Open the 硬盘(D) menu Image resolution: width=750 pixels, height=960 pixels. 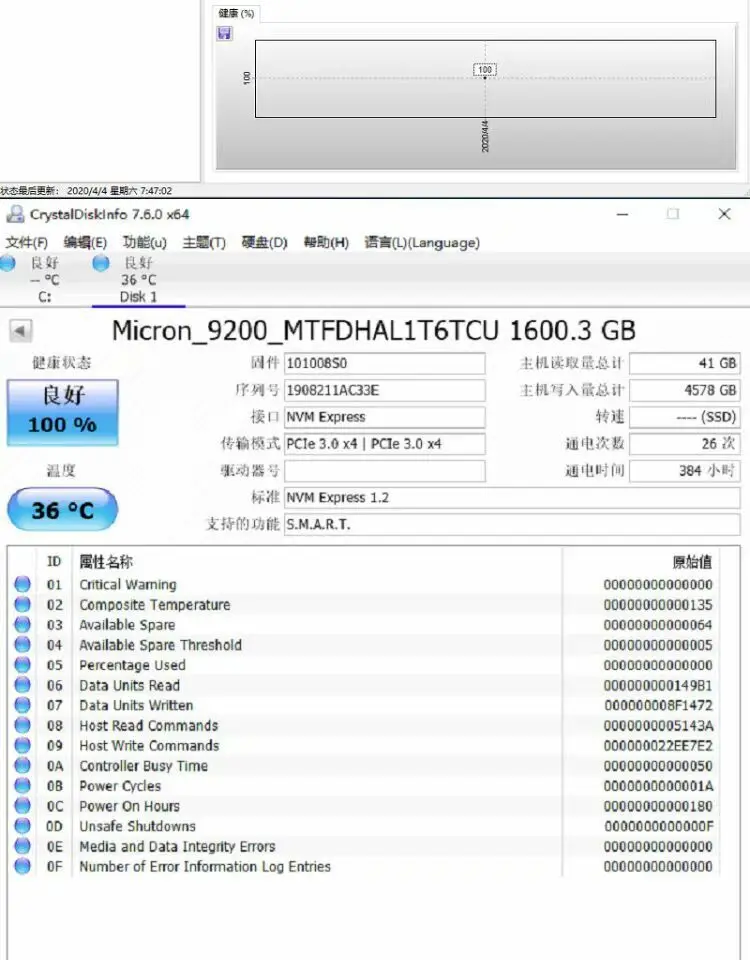point(264,242)
